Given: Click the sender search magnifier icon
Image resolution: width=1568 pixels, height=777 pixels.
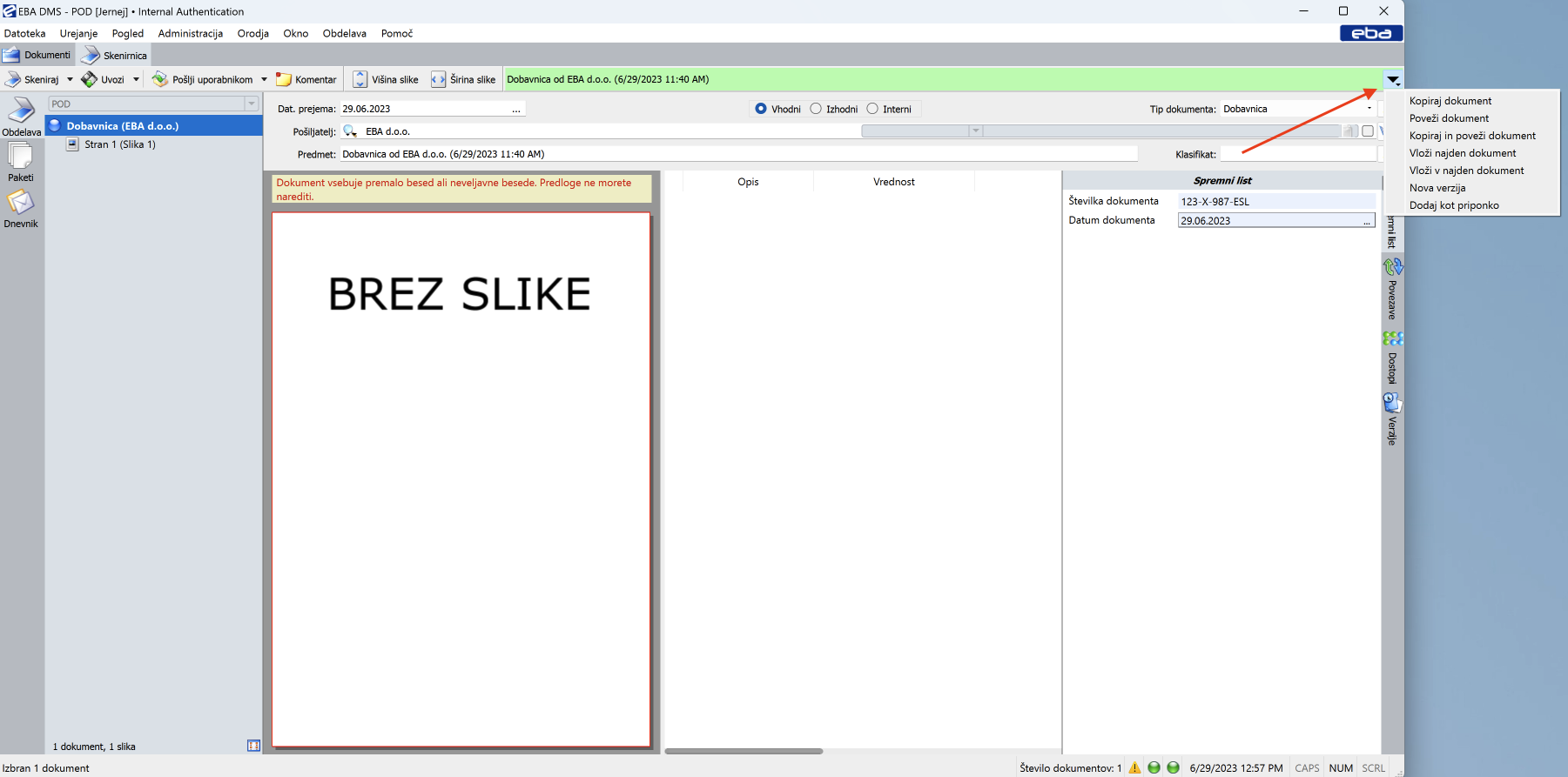Looking at the screenshot, I should (x=350, y=131).
